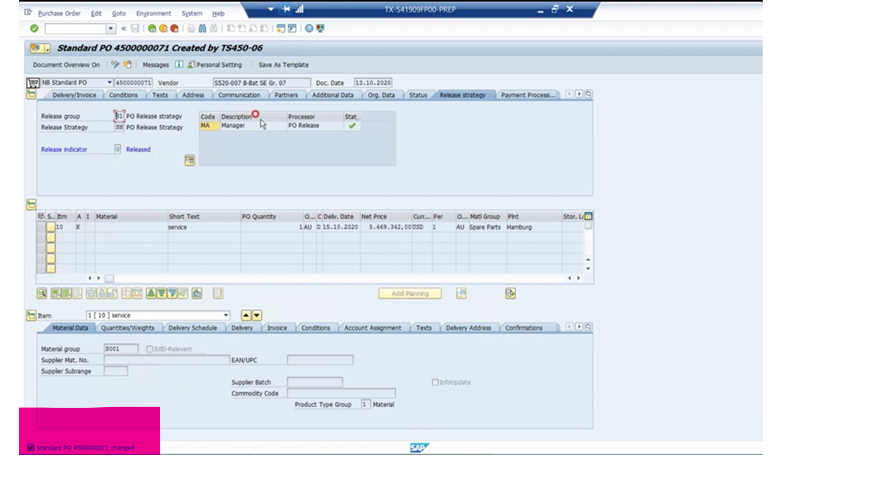Collapse the header section expander icon
Image resolution: width=876 pixels, height=483 pixels.
point(31,95)
